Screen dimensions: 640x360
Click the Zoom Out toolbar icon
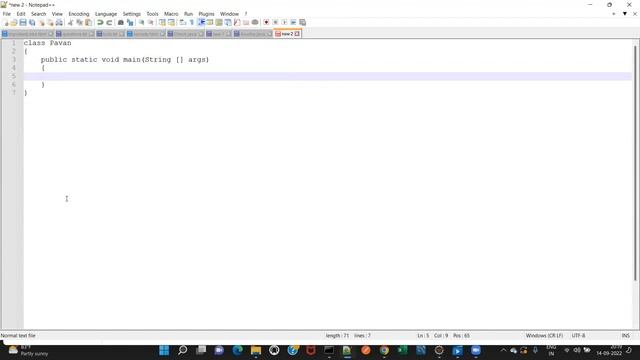[x=151, y=22]
